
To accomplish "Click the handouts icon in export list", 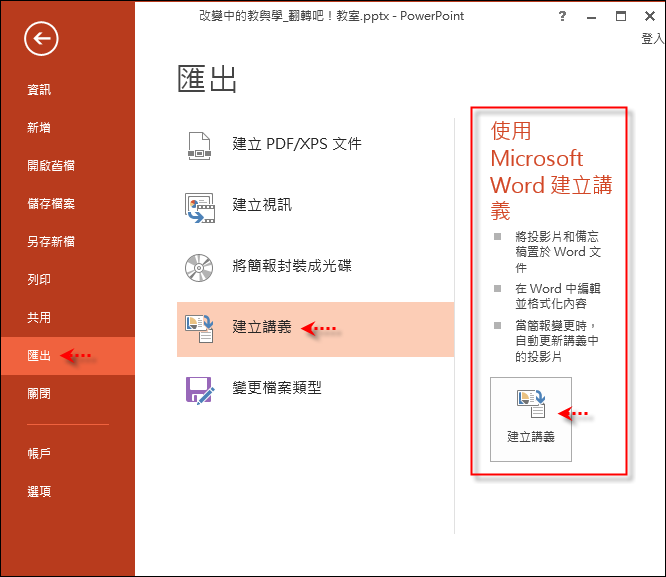I will [199, 328].
